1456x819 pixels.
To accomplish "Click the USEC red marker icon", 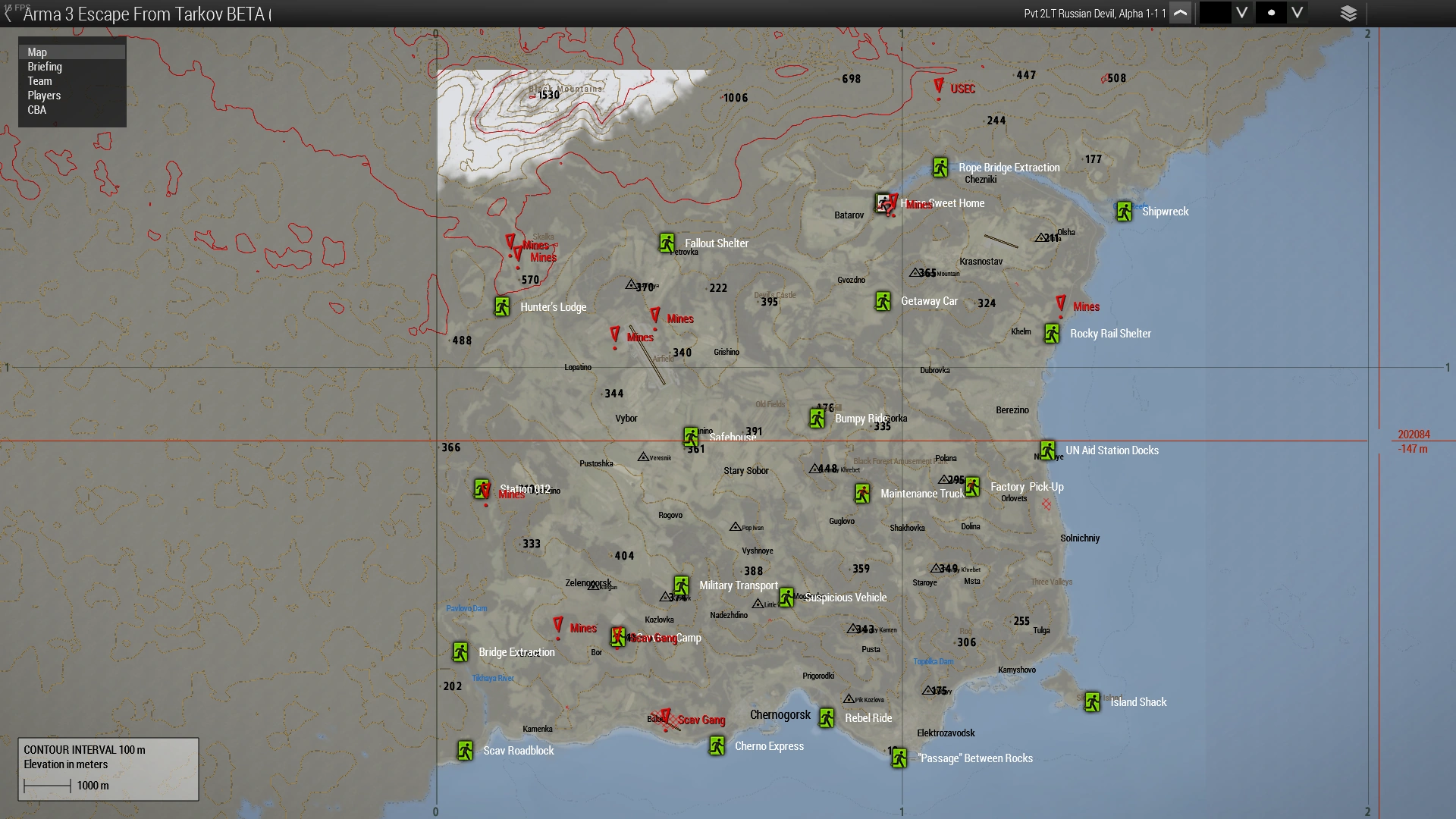I will (939, 86).
